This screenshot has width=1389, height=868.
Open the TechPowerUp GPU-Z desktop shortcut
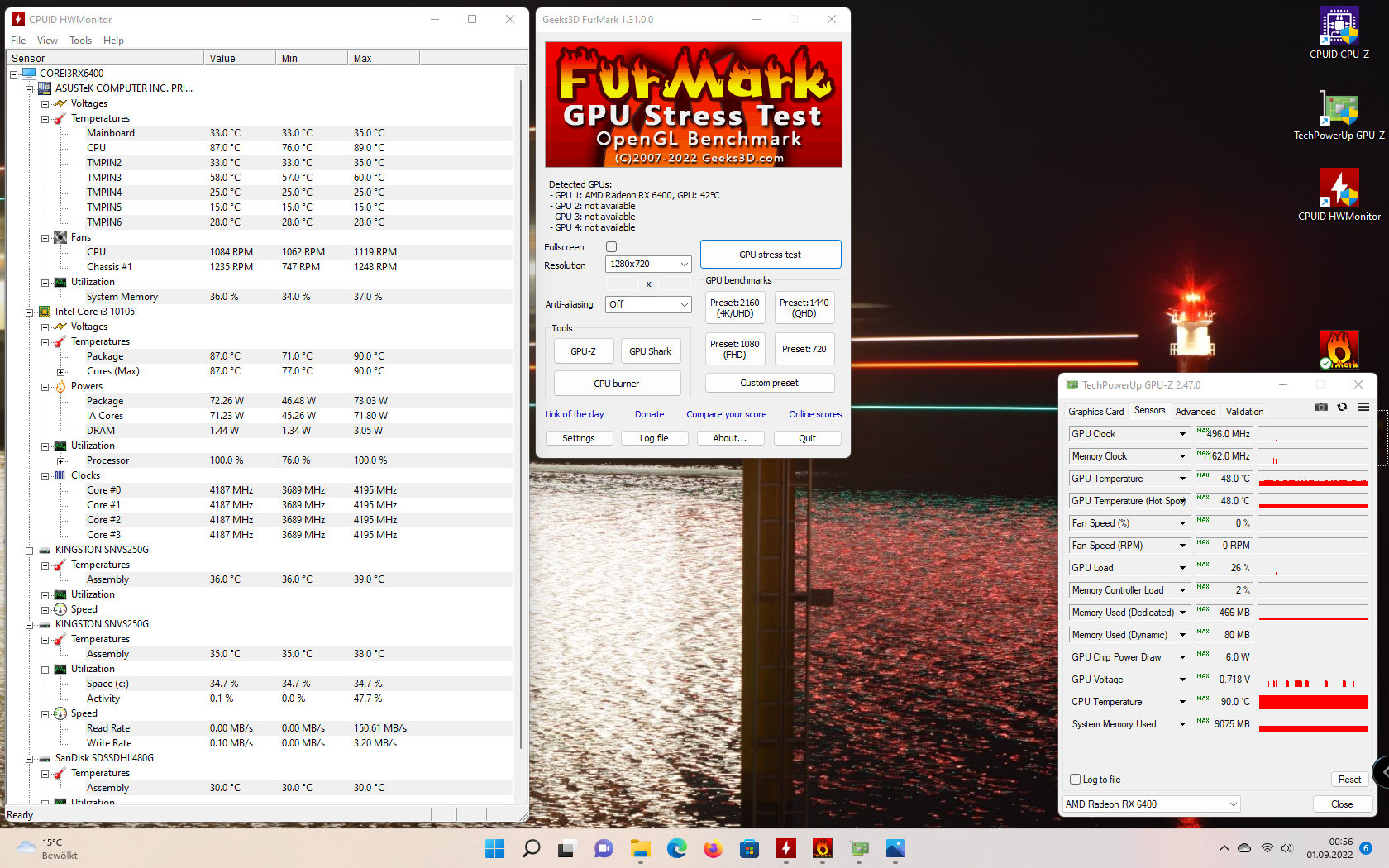point(1339,115)
